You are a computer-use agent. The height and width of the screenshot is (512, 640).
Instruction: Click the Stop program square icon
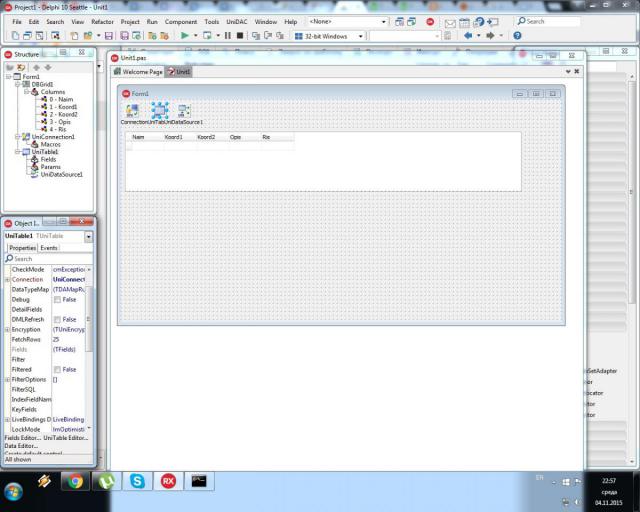[240, 36]
